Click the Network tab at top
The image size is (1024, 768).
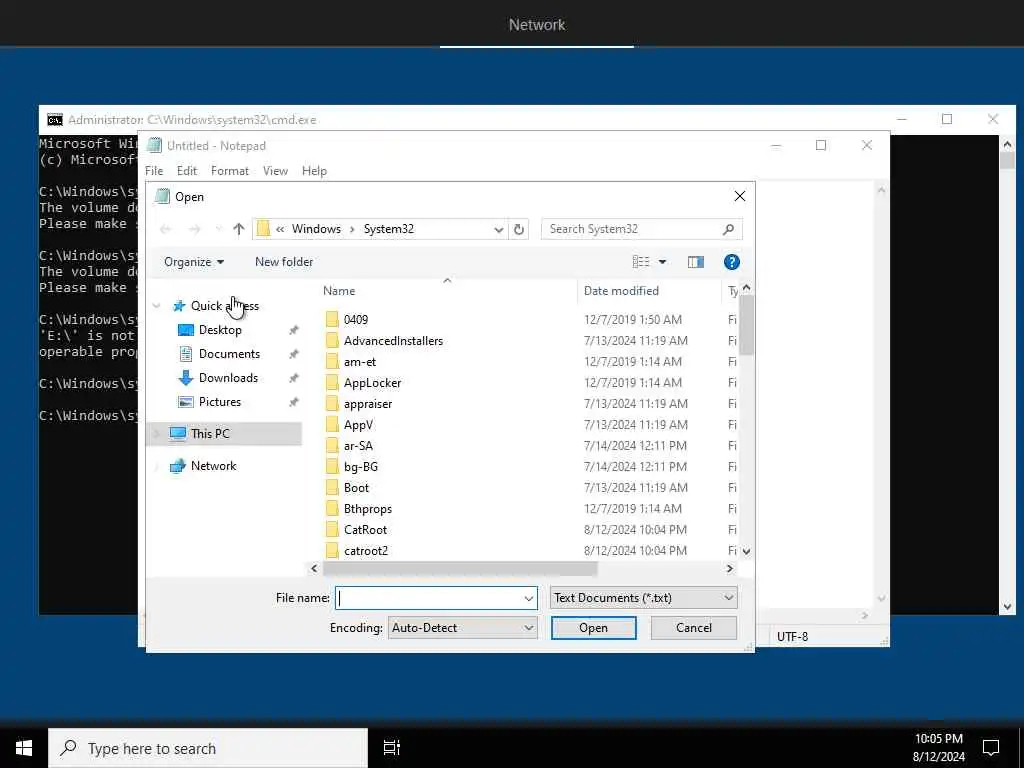[537, 25]
